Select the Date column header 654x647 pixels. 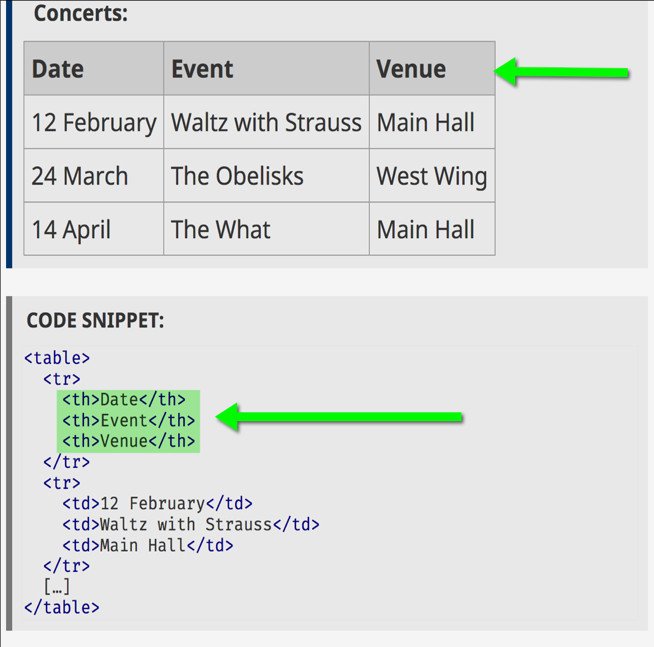point(94,68)
